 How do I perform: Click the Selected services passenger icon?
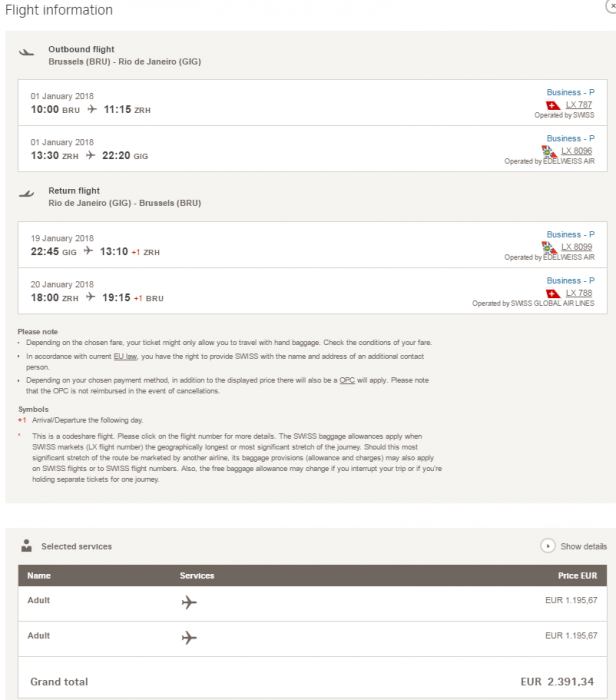[x=27, y=546]
